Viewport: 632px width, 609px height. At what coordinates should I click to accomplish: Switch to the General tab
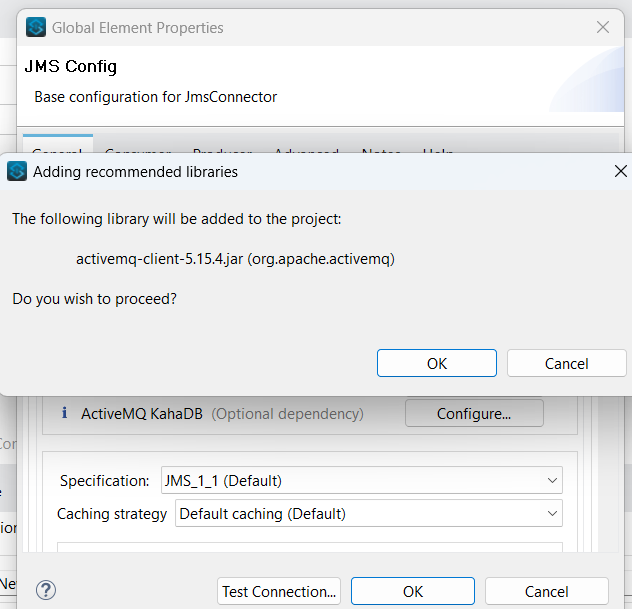click(x=57, y=150)
